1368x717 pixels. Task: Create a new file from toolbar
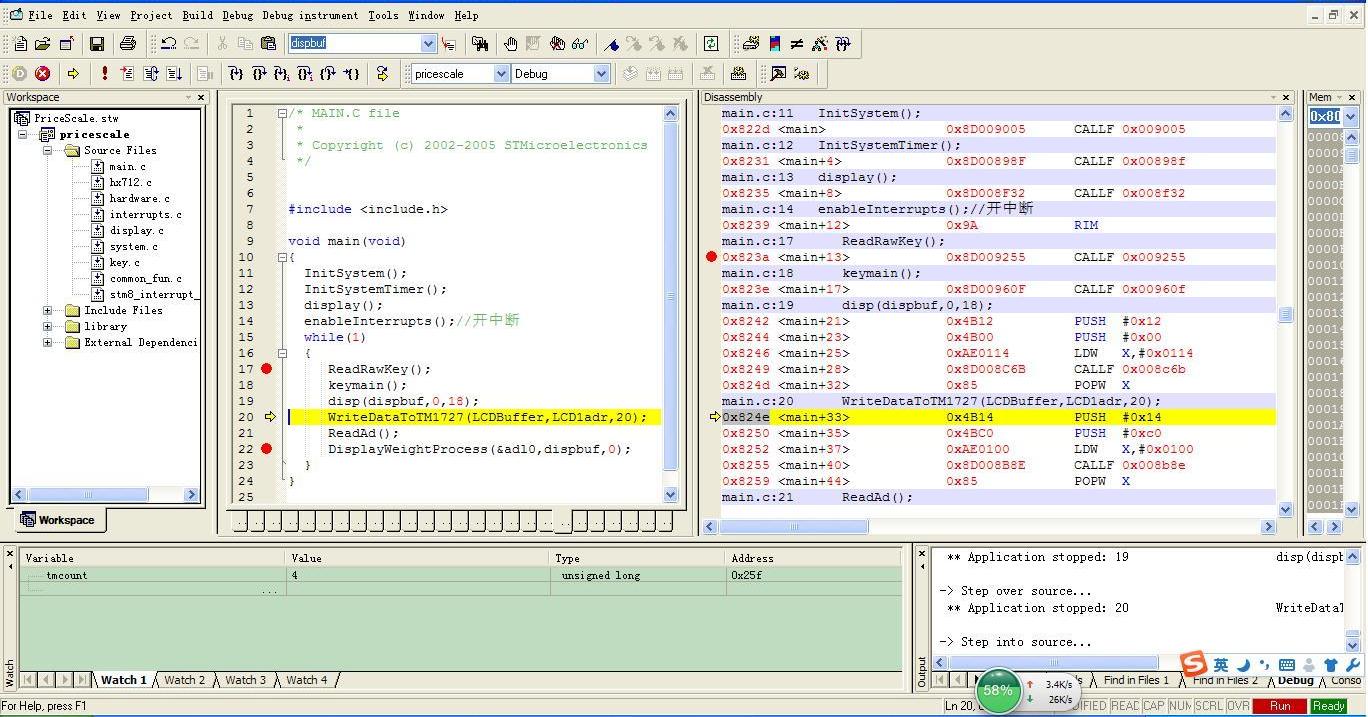click(x=20, y=44)
